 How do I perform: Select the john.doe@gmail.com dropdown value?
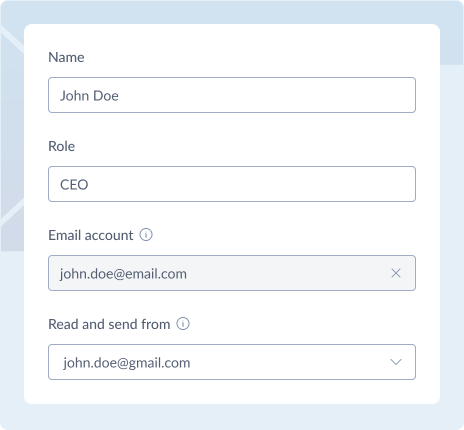pos(127,363)
